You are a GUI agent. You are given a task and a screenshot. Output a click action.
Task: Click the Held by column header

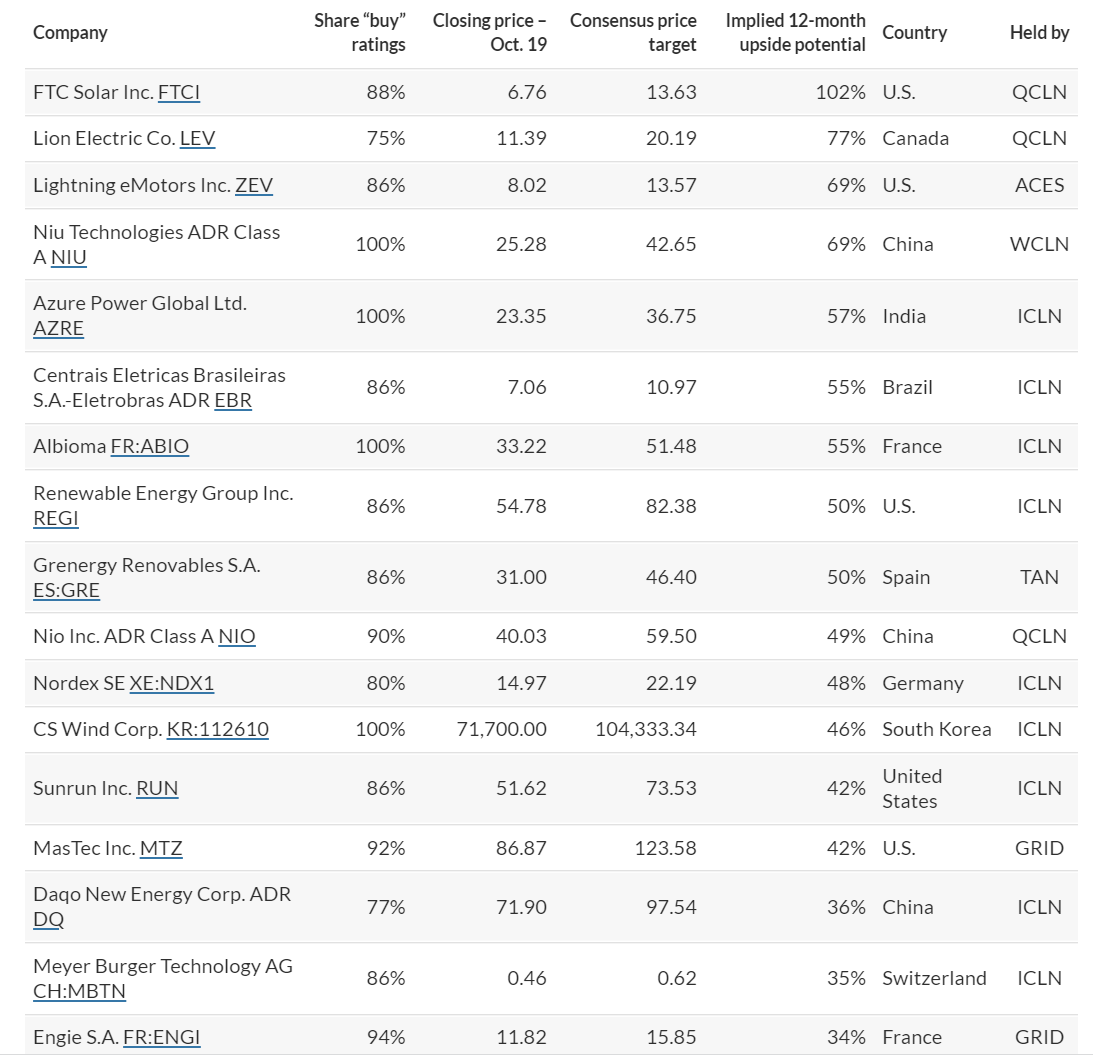point(1039,33)
